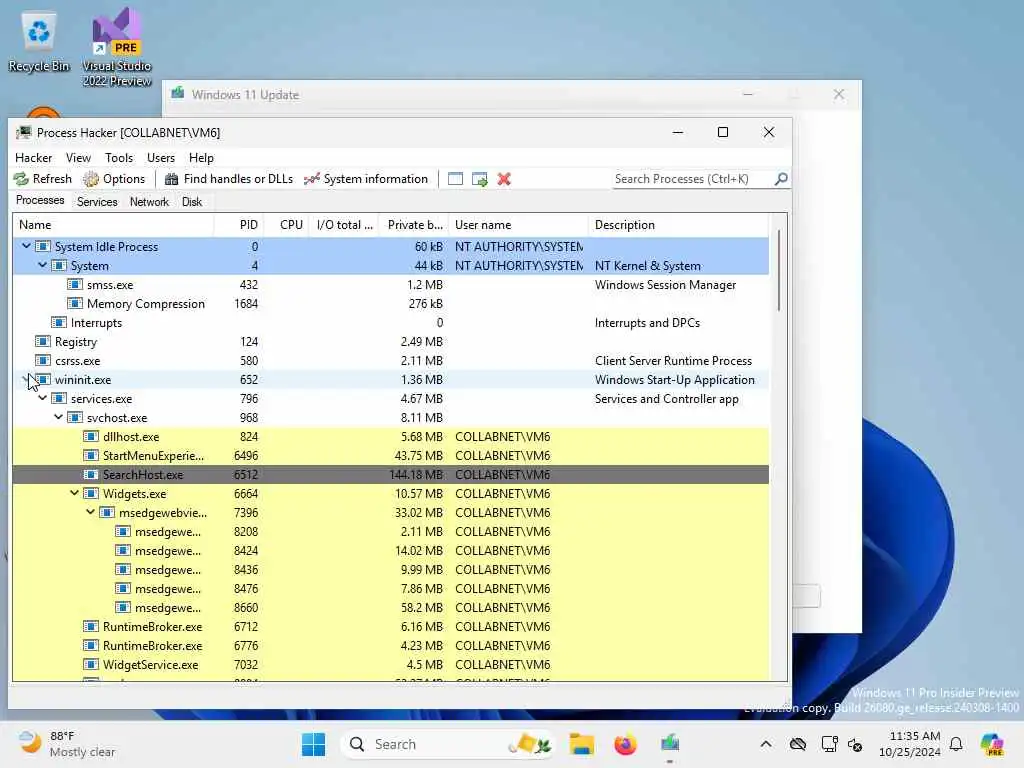The height and width of the screenshot is (768, 1024).
Task: Switch to the Network tab
Action: pos(149,202)
